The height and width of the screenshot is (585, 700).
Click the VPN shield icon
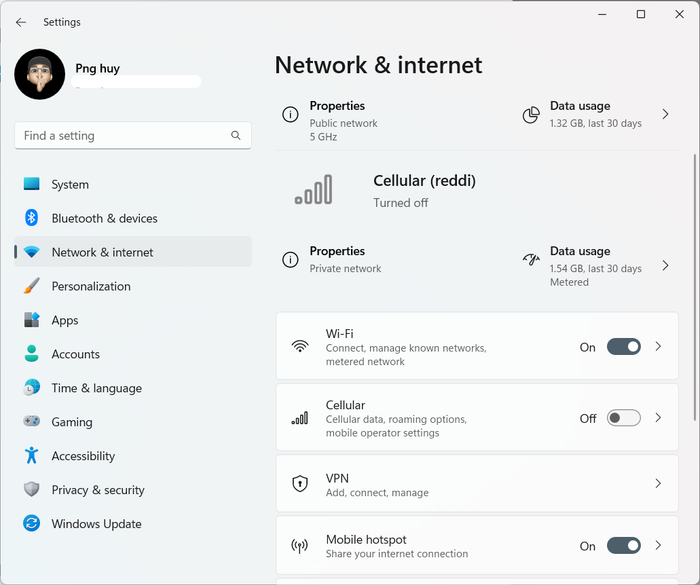(x=300, y=484)
